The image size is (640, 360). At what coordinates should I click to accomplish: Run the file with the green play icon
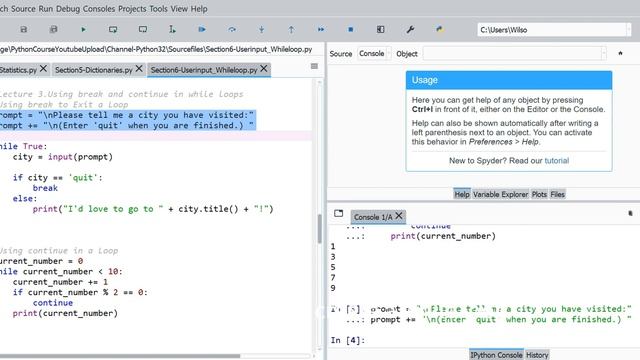[x=83, y=29]
